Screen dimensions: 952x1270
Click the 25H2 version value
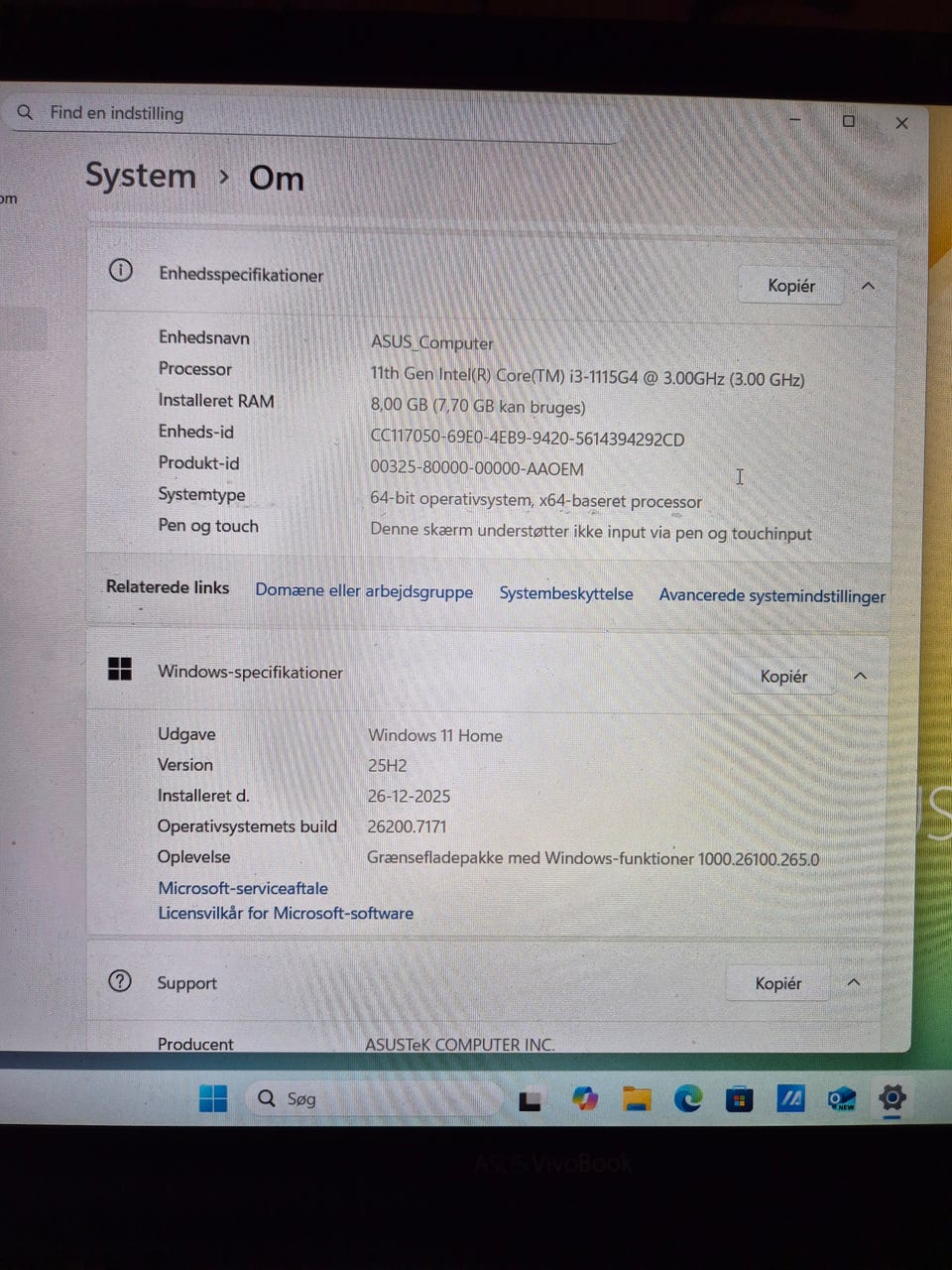(387, 766)
